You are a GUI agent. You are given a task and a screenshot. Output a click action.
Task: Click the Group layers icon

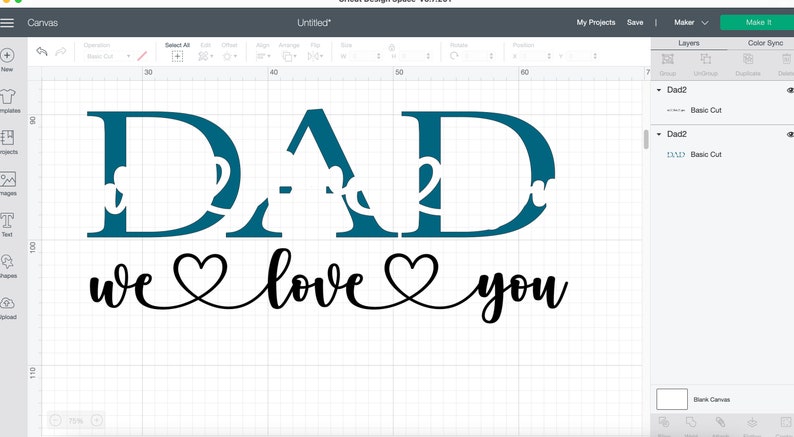pos(667,59)
